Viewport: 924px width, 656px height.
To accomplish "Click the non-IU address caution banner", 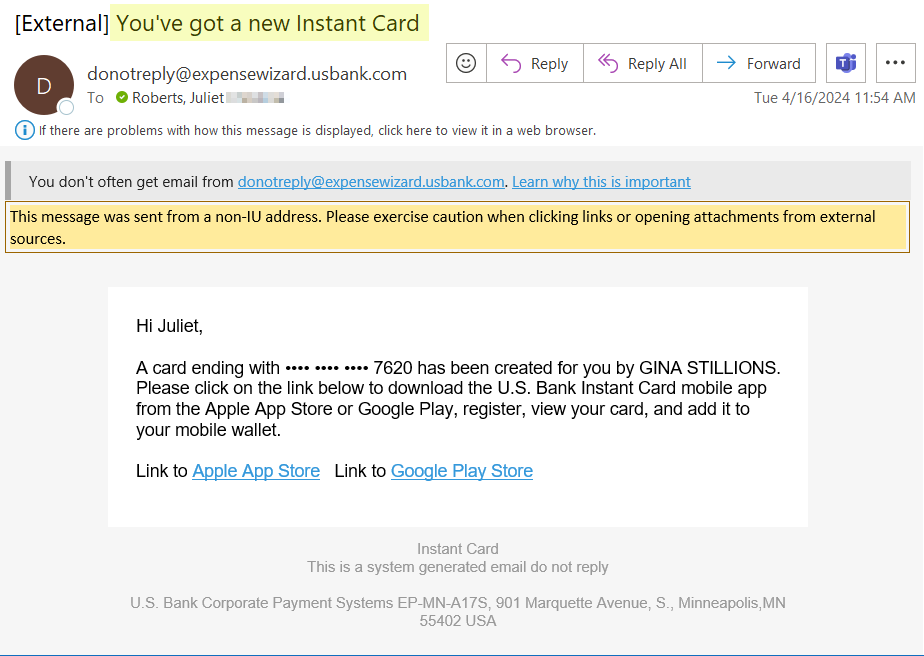I will pos(457,228).
